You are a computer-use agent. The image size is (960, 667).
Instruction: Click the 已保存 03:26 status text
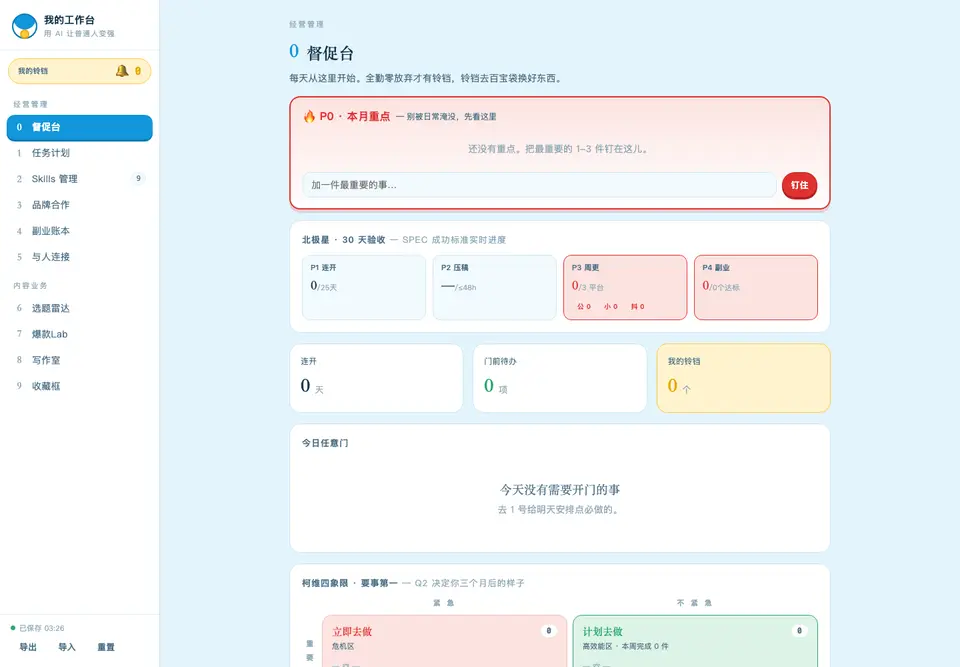point(41,628)
